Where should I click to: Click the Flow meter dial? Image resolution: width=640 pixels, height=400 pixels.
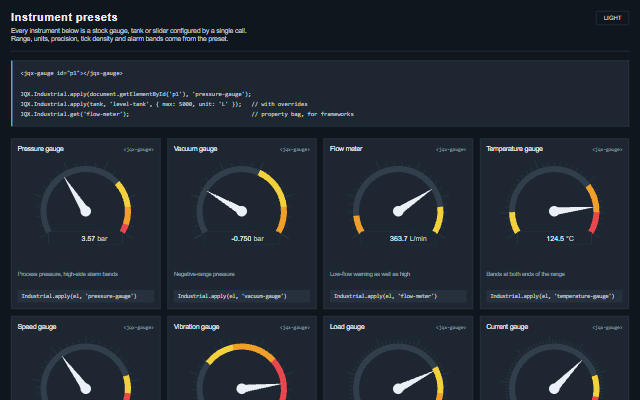point(398,205)
